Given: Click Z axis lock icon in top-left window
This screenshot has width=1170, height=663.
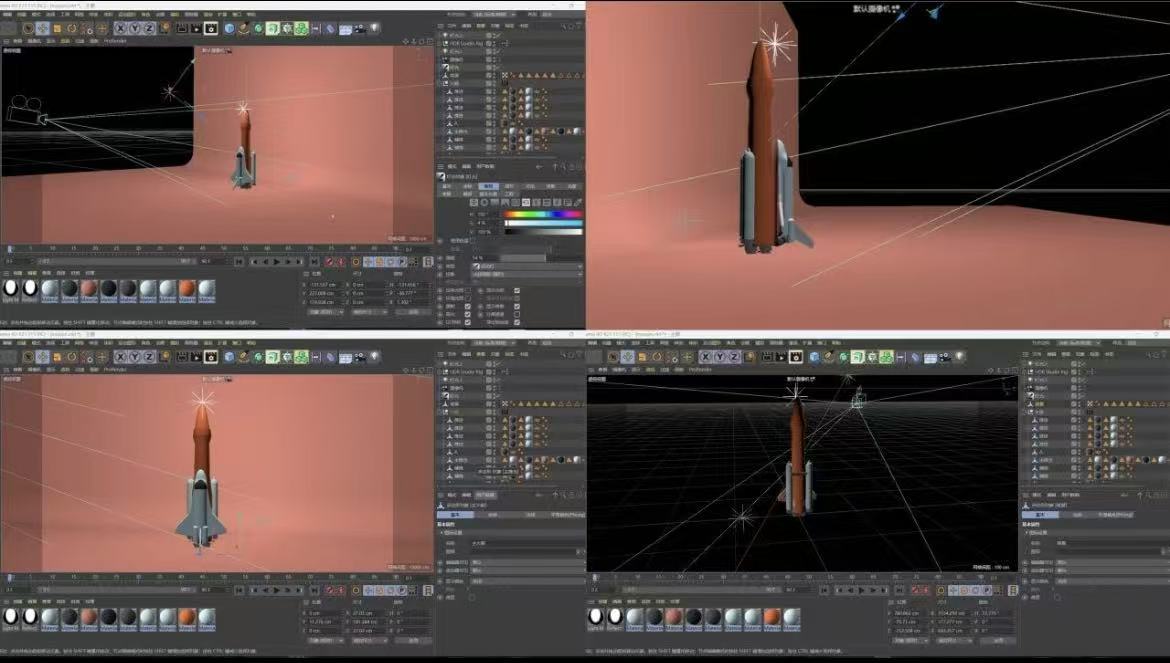Looking at the screenshot, I should [x=150, y=28].
